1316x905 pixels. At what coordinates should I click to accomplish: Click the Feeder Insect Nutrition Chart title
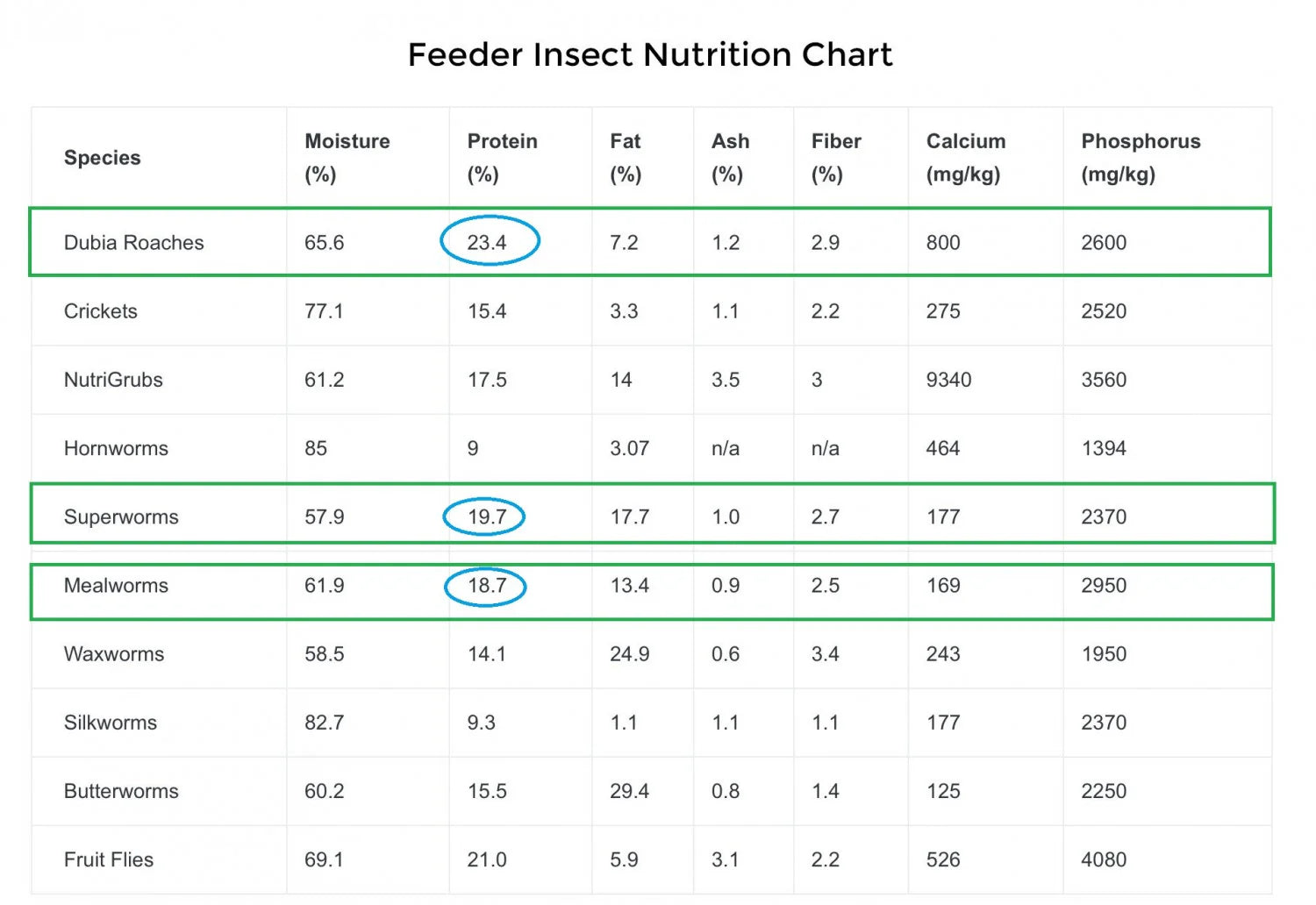[x=650, y=54]
